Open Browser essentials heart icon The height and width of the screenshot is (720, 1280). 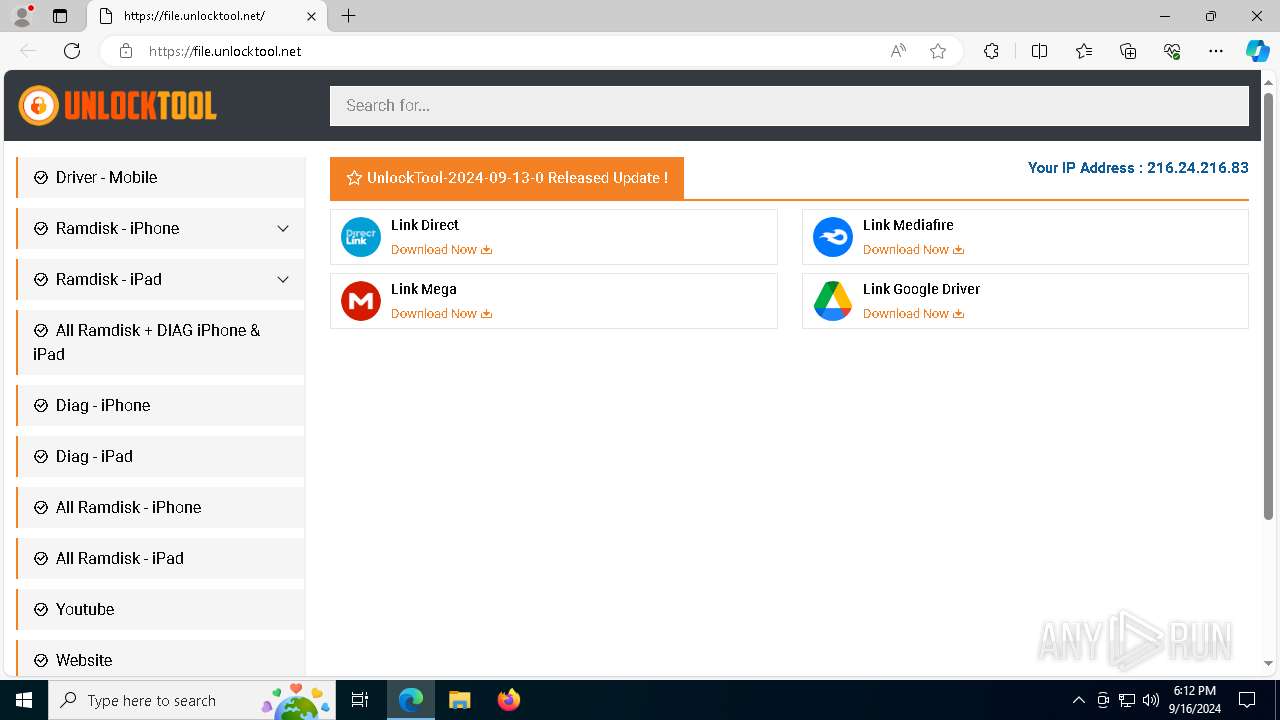click(1172, 51)
